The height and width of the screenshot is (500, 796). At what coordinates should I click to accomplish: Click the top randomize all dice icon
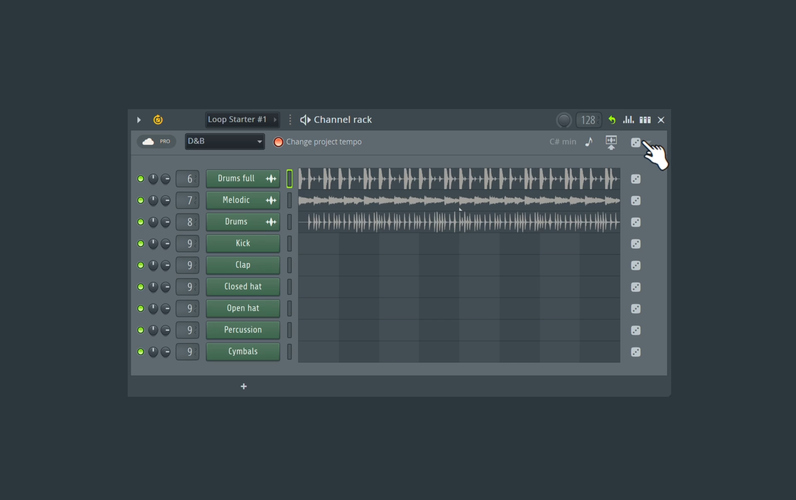(636, 143)
